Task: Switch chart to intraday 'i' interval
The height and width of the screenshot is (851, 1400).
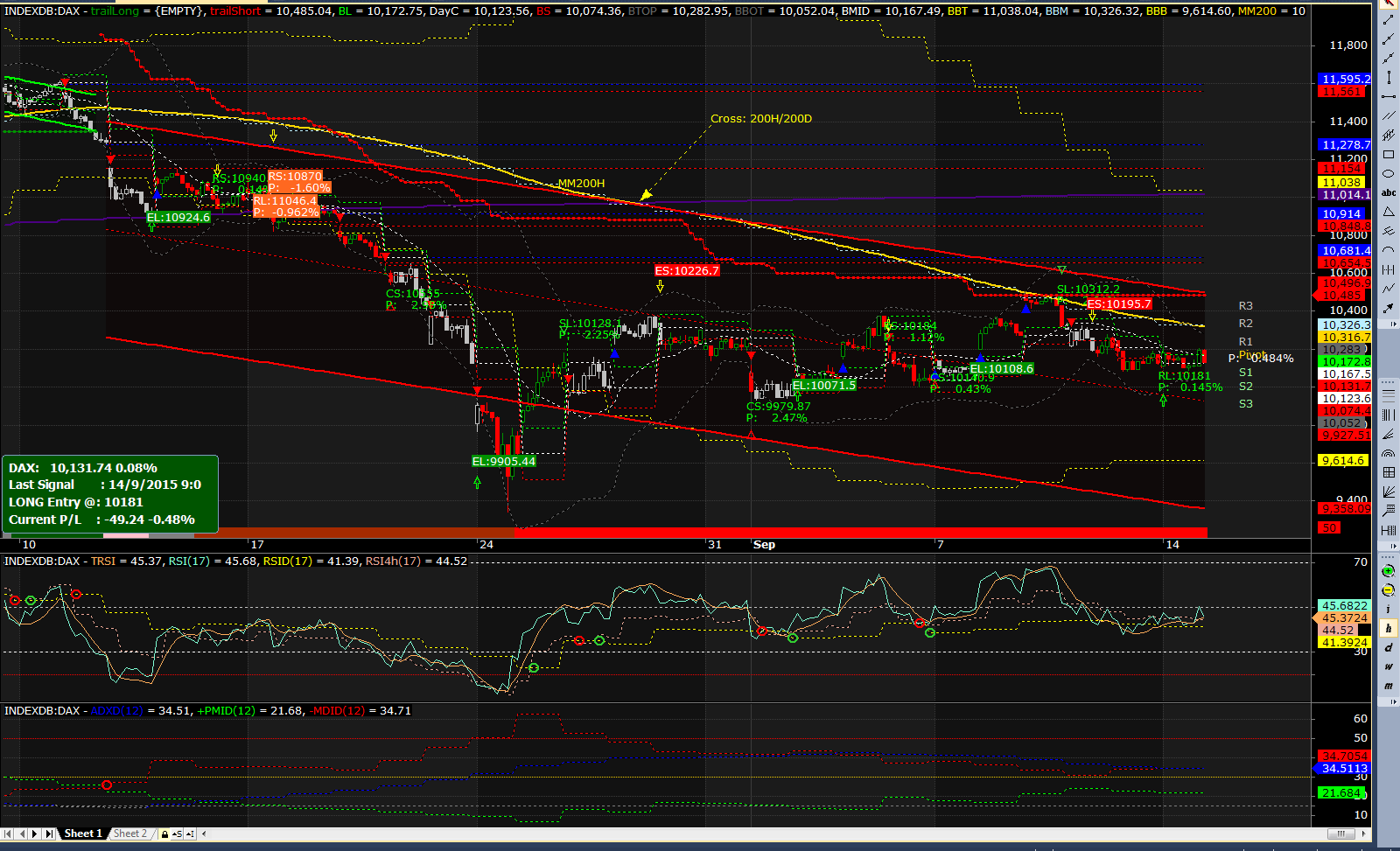Action: pyautogui.click(x=1389, y=609)
